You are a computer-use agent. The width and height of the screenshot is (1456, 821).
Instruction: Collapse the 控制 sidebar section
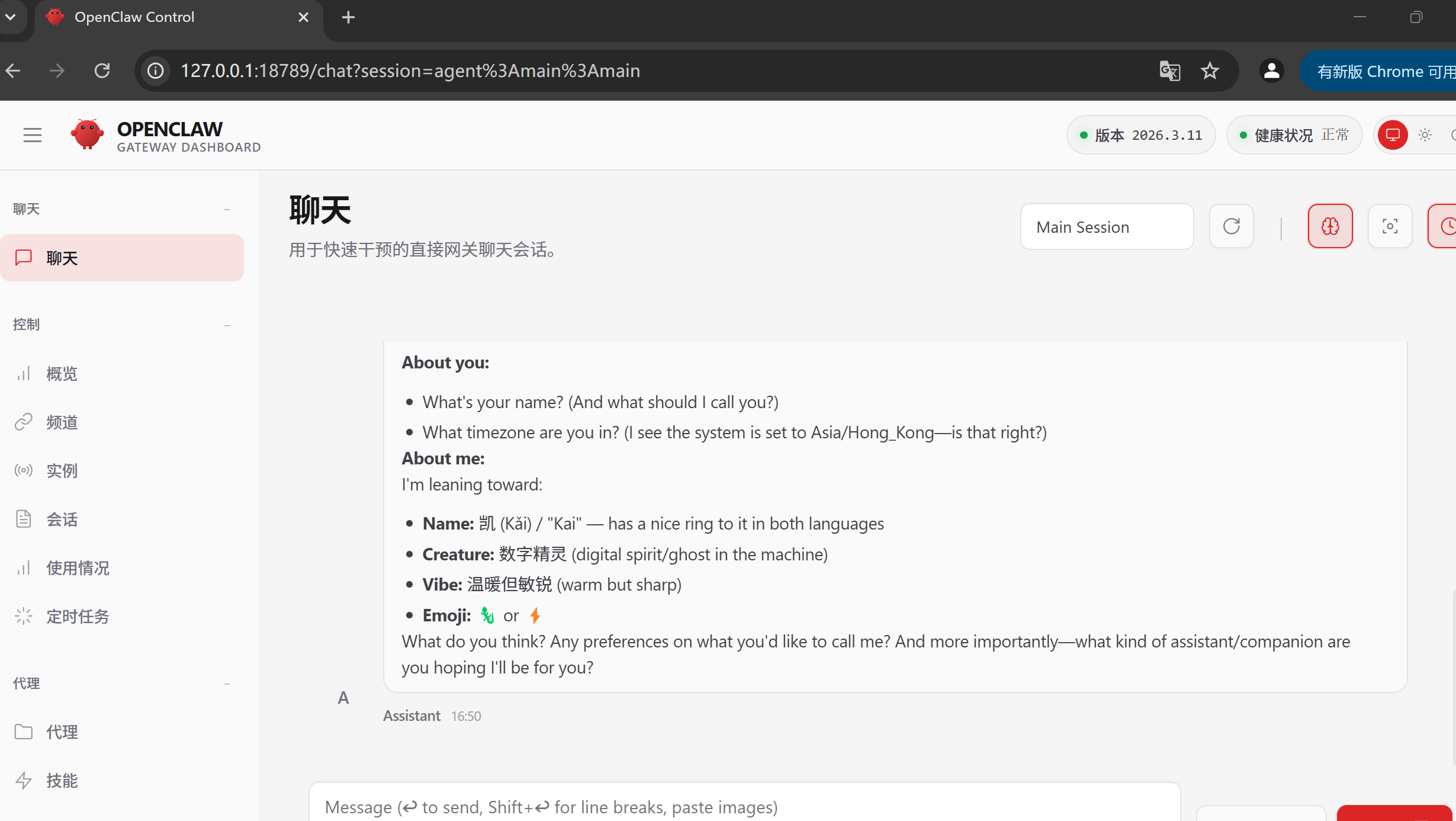227,325
